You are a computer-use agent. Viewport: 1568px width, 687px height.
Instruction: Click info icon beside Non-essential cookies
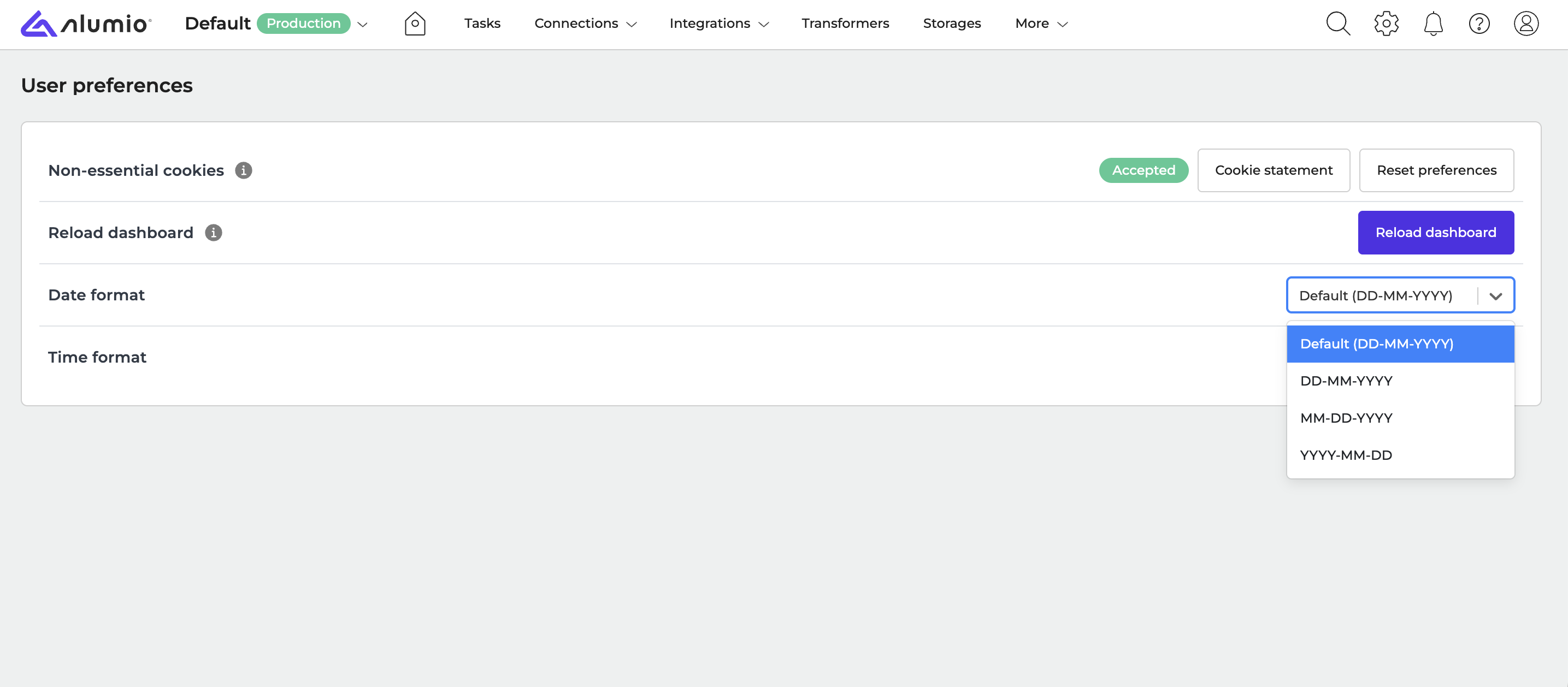pyautogui.click(x=244, y=170)
